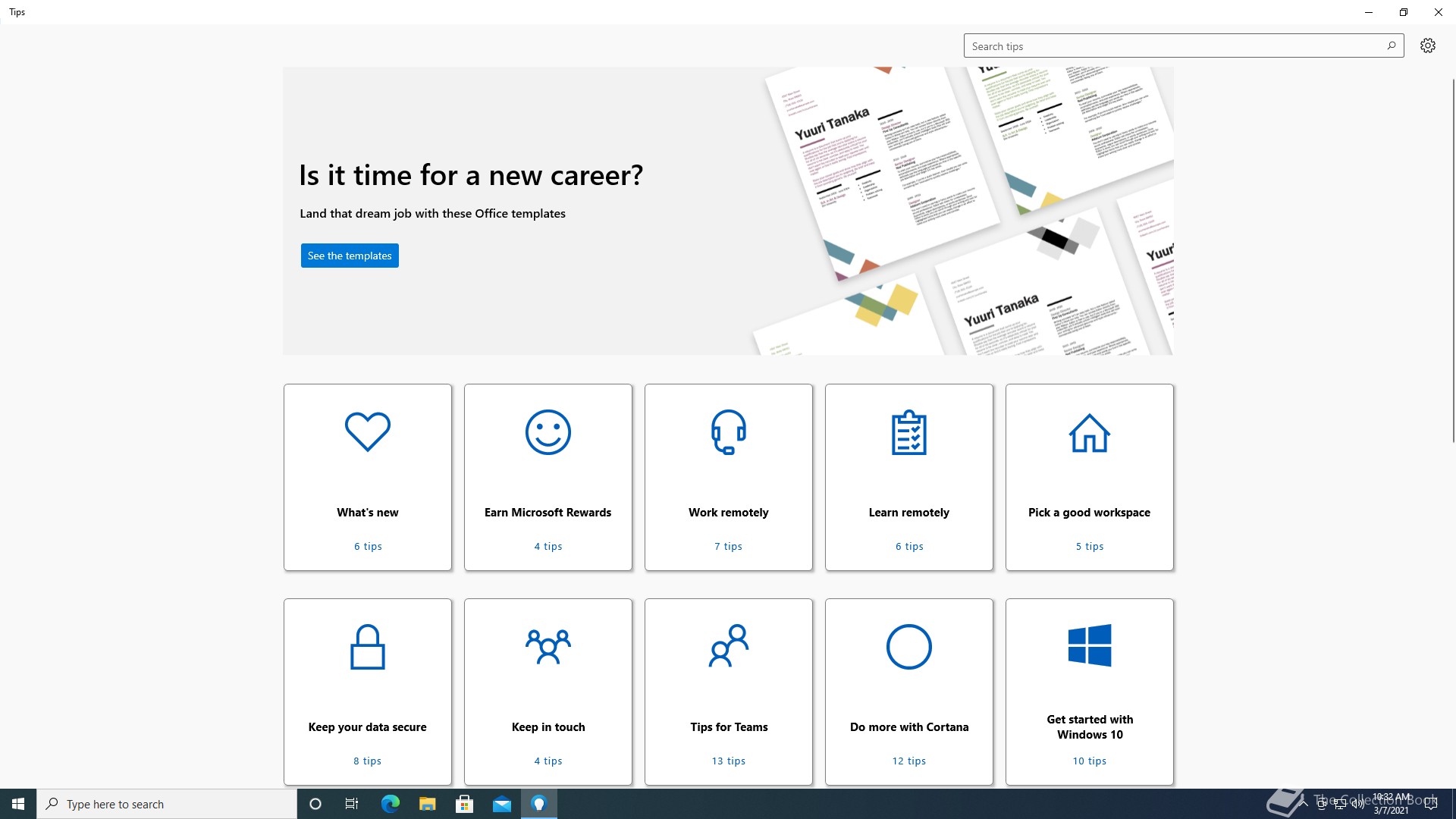The image size is (1456, 819).
Task: Click the three-people icon for Keep in touch
Action: click(x=548, y=647)
